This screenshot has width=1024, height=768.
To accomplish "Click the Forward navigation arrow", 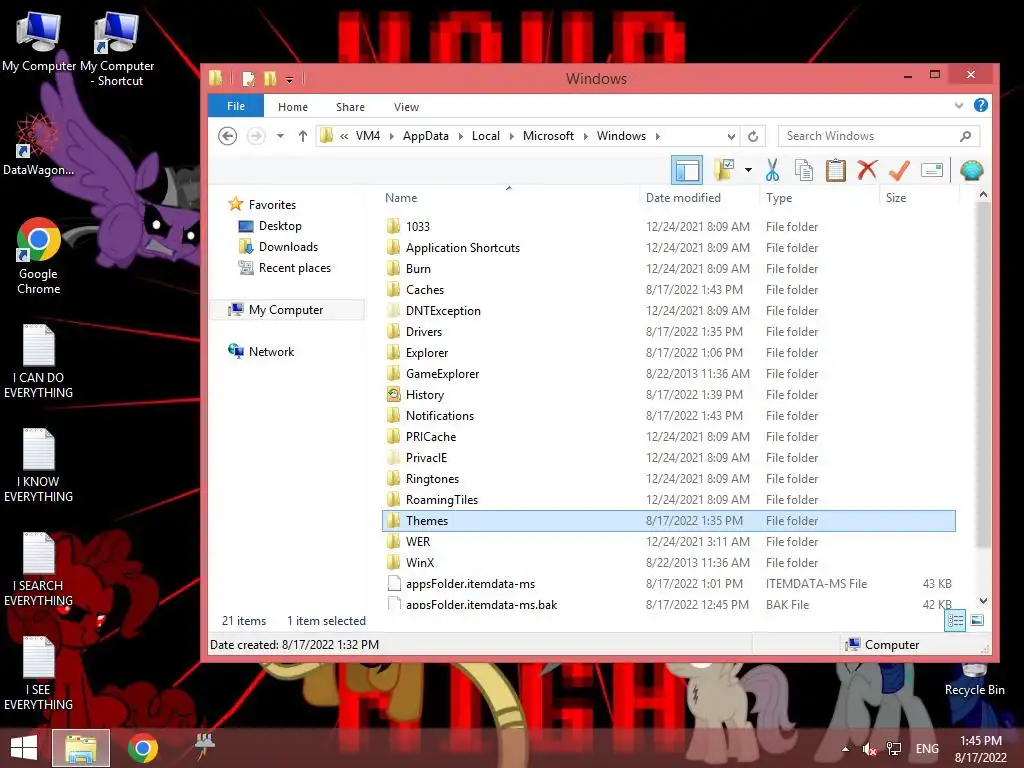I will tap(256, 136).
